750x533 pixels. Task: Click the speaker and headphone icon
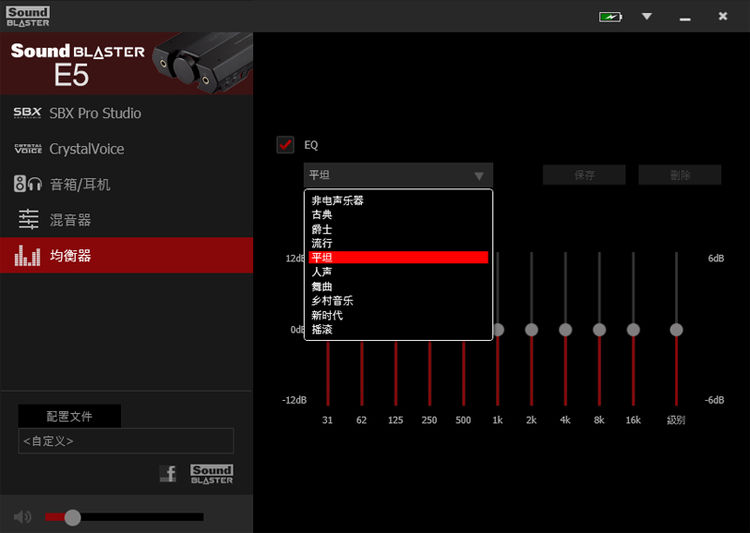click(x=28, y=184)
